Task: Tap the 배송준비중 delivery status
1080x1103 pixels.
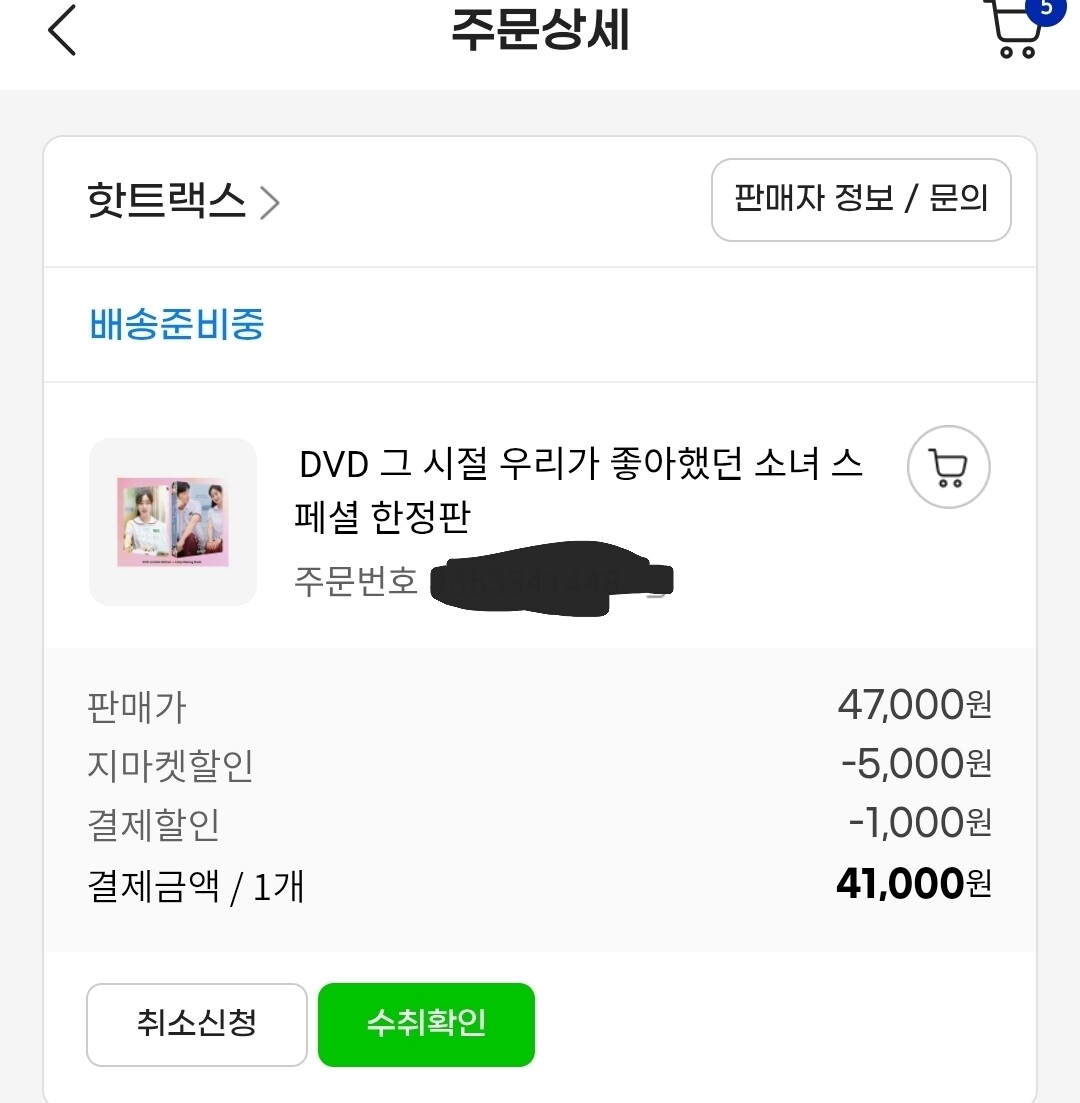Action: (177, 325)
